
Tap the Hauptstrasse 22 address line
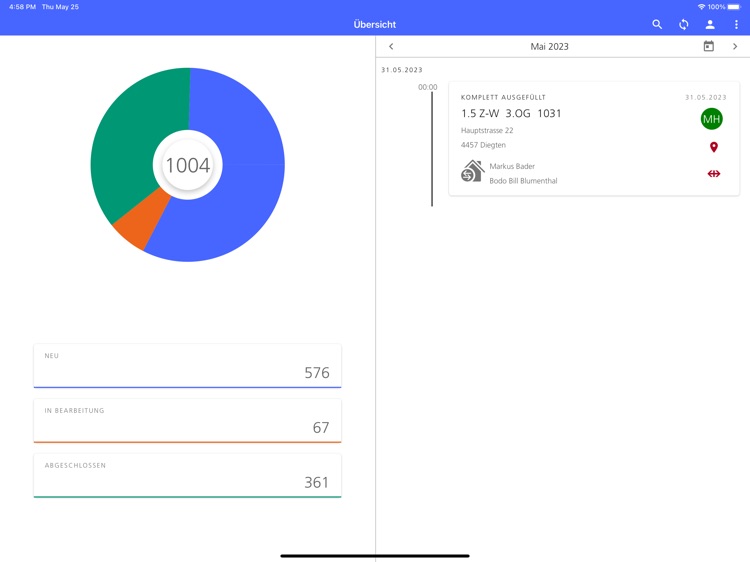point(487,130)
